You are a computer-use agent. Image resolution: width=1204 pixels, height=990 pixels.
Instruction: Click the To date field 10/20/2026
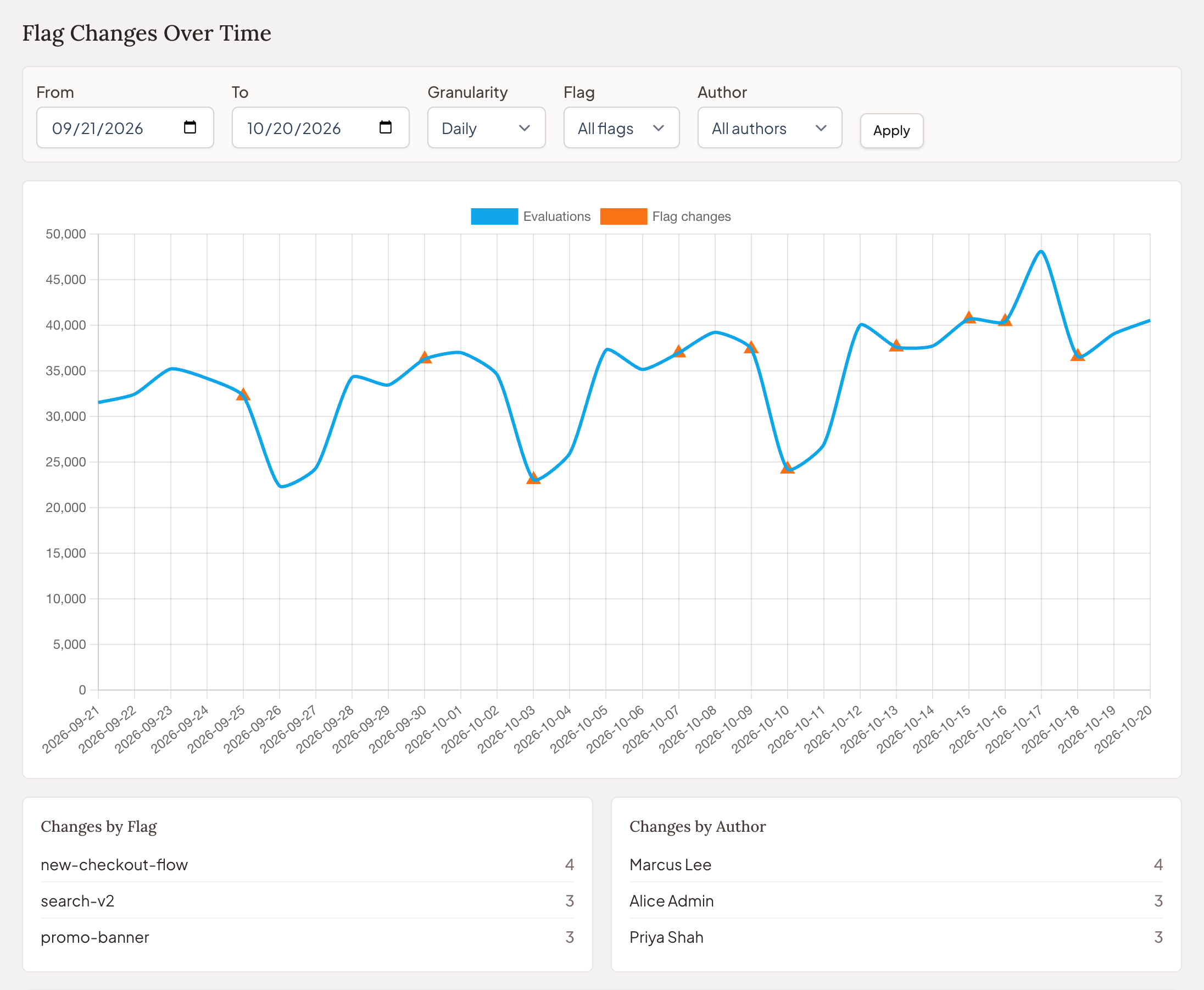(x=320, y=128)
